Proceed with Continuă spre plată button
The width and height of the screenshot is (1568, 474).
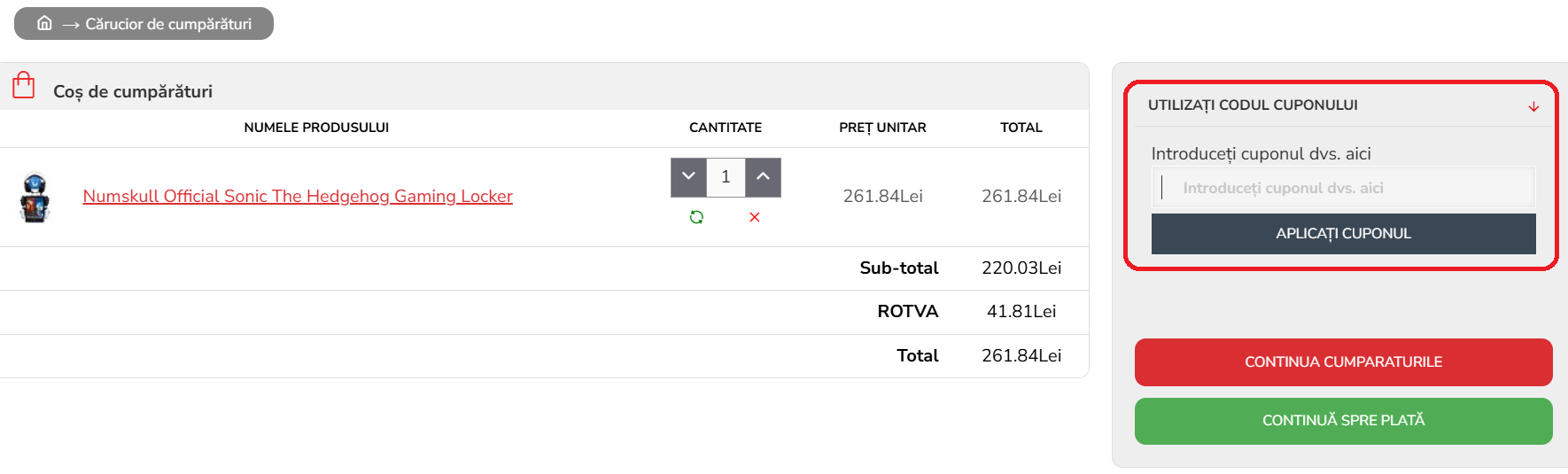[x=1343, y=421]
